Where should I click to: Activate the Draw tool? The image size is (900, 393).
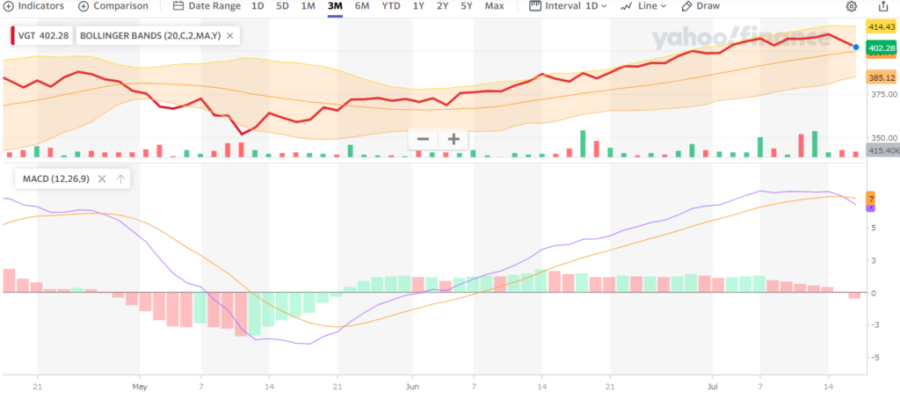click(x=700, y=6)
